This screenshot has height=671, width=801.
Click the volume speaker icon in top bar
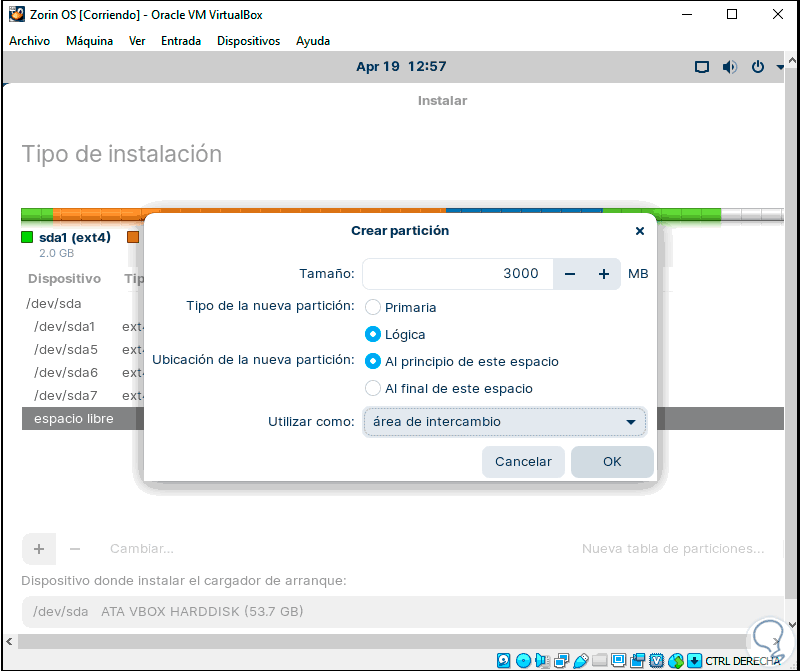(x=729, y=67)
